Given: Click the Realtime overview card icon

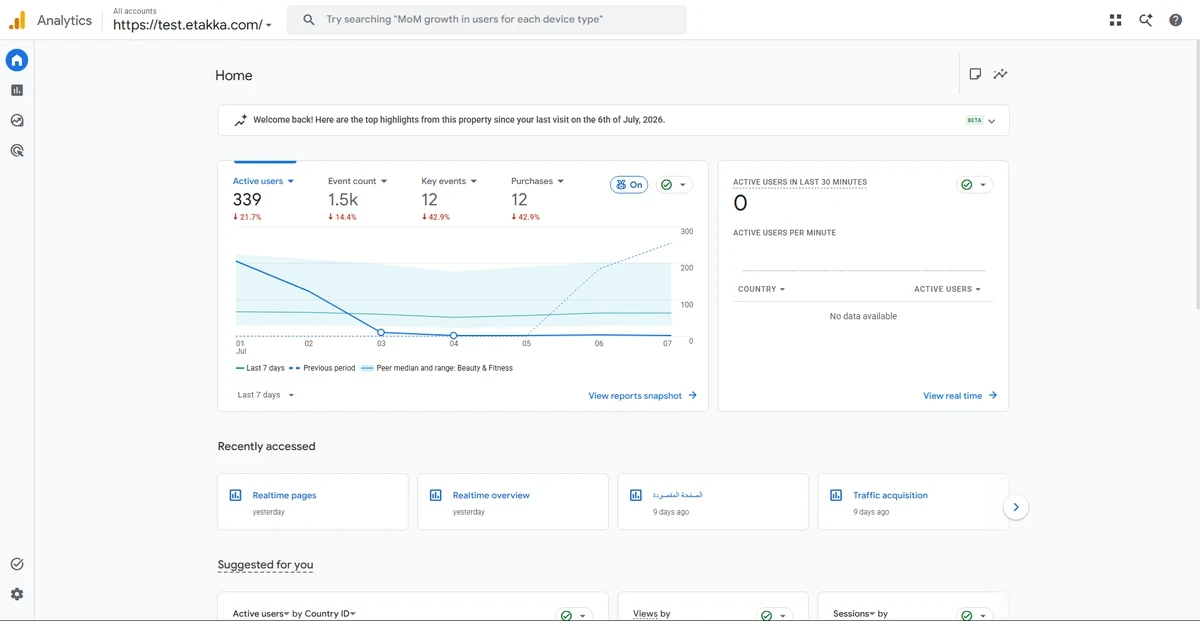Looking at the screenshot, I should 436,495.
